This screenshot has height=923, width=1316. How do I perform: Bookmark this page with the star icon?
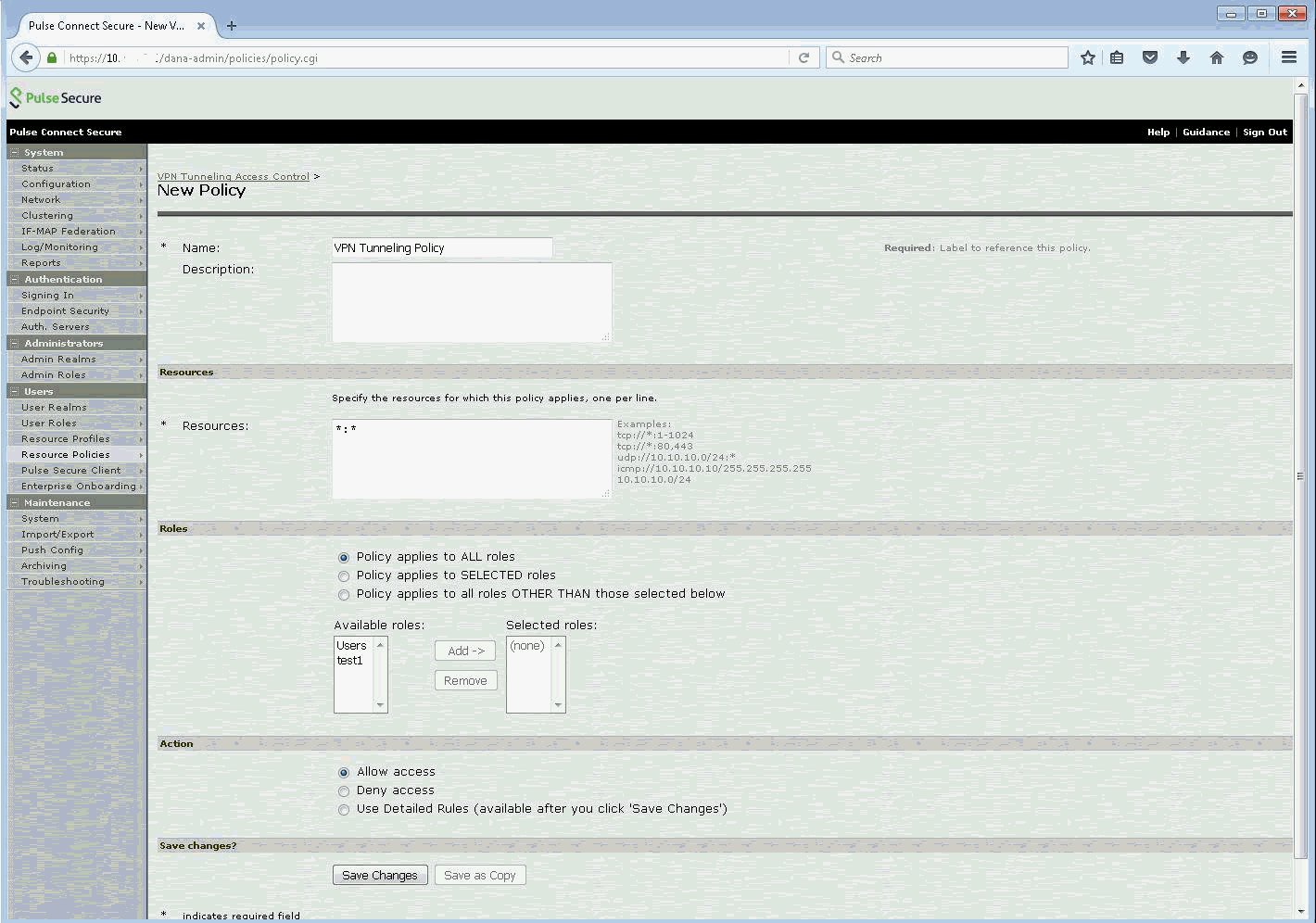pyautogui.click(x=1088, y=57)
